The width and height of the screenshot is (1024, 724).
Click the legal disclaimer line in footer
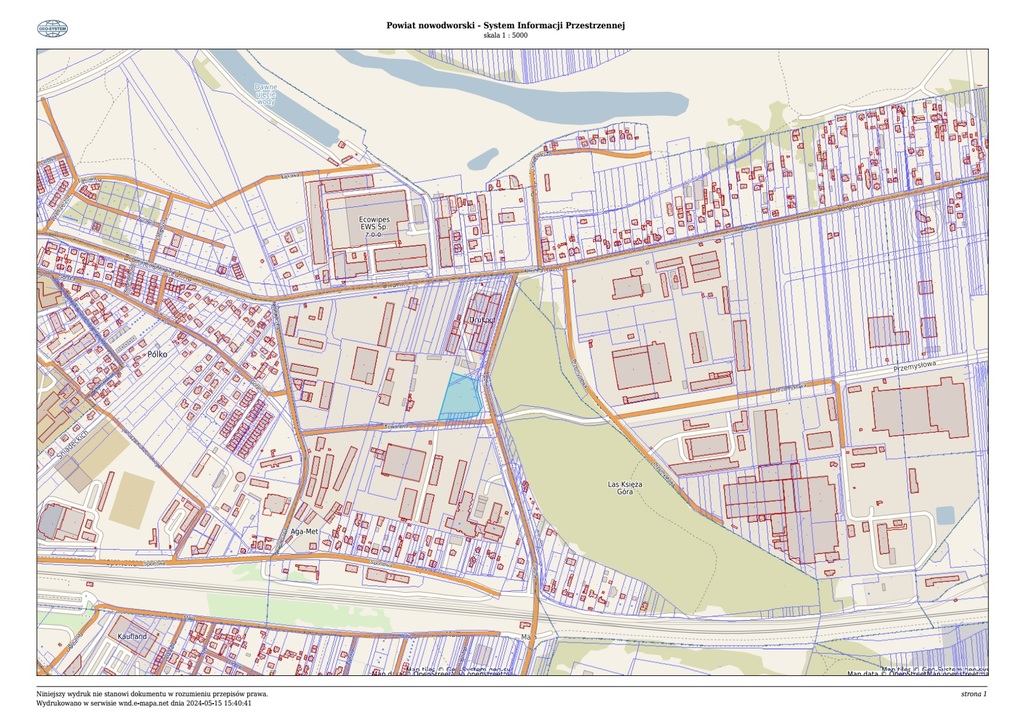(152, 693)
